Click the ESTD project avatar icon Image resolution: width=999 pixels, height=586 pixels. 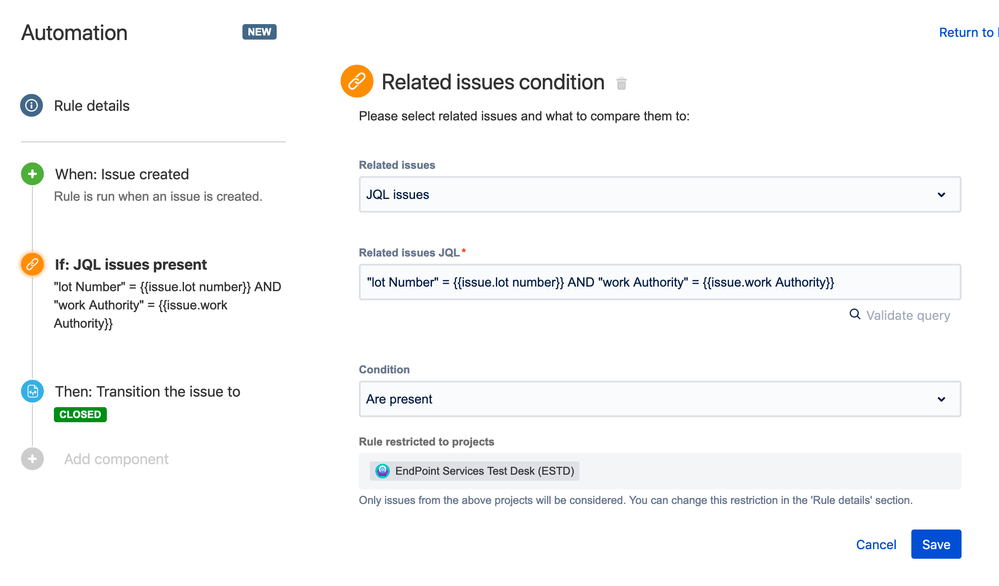(x=382, y=471)
